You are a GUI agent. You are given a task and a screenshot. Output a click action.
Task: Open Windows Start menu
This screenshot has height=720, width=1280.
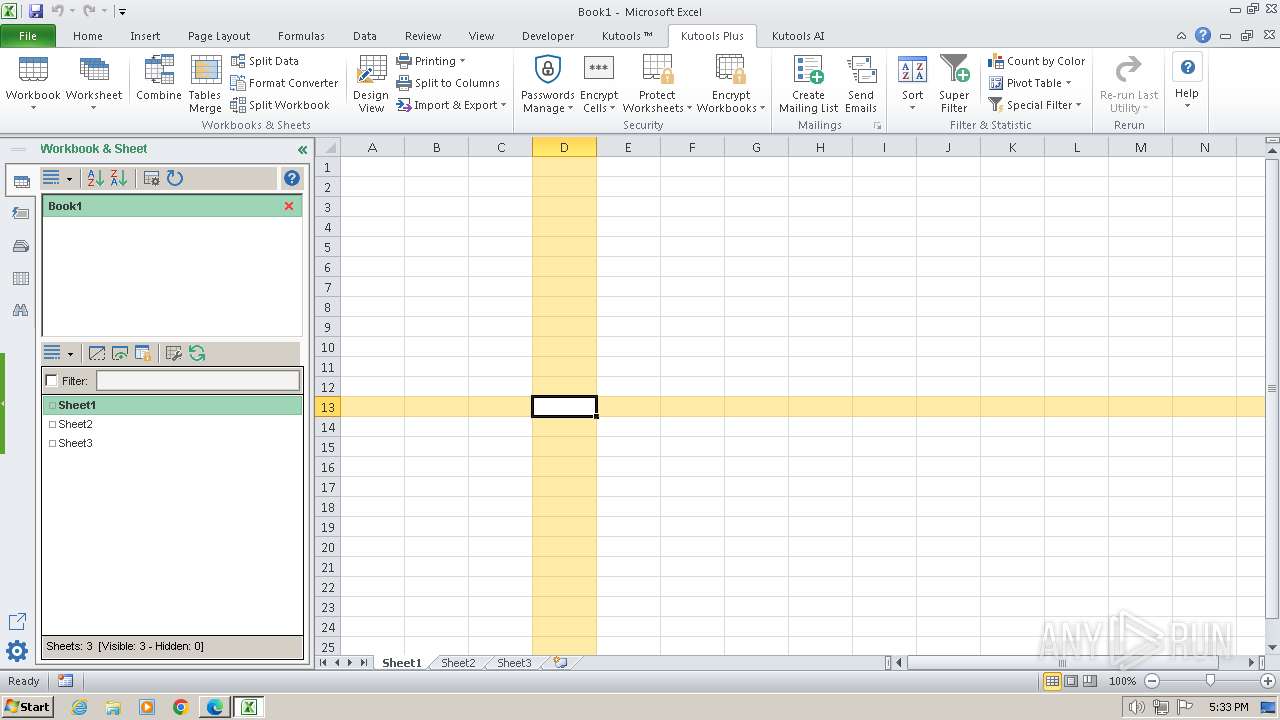[x=28, y=707]
